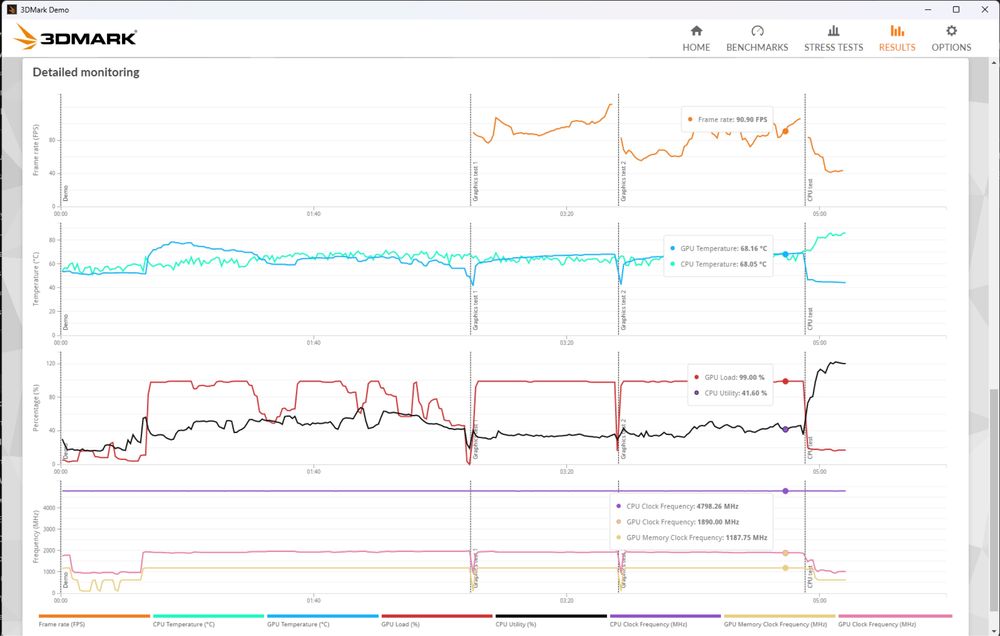The height and width of the screenshot is (636, 1000).
Task: Click the Options gear icon
Action: [952, 31]
